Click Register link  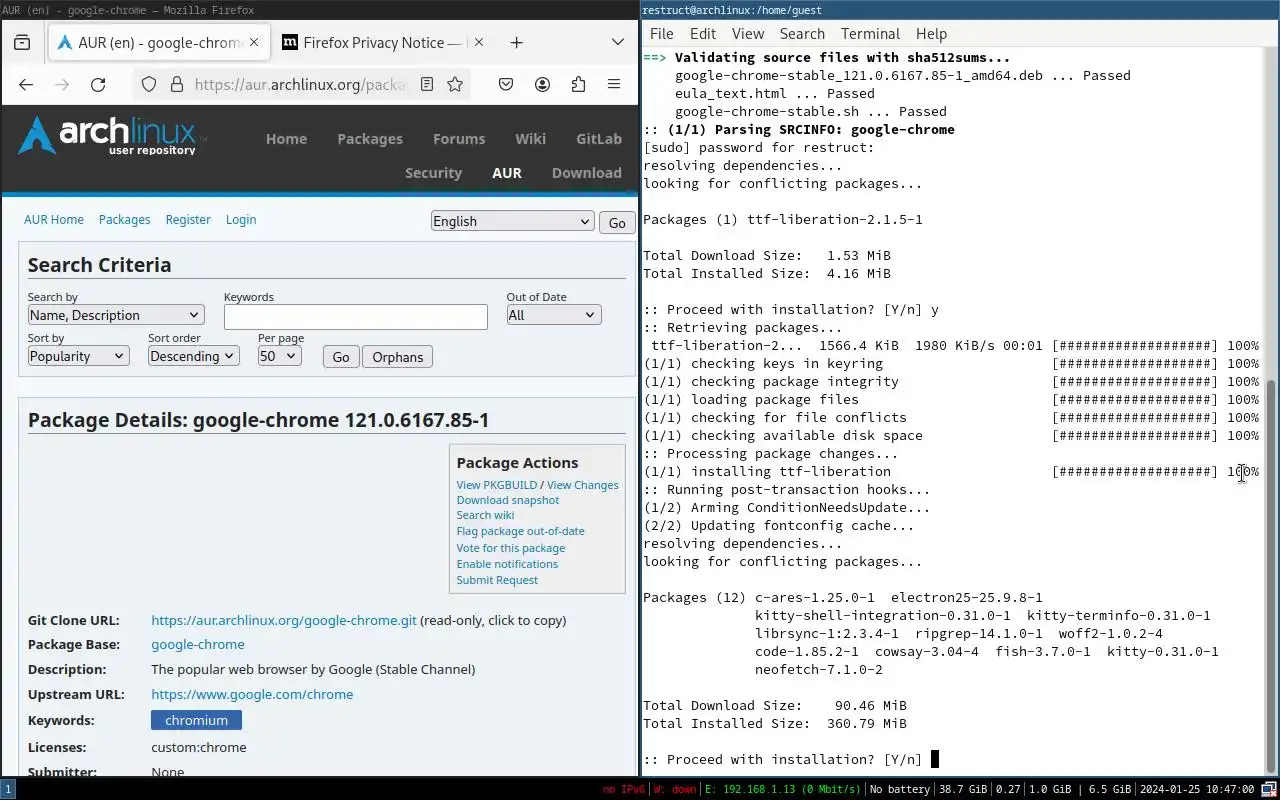pyautogui.click(x=188, y=220)
